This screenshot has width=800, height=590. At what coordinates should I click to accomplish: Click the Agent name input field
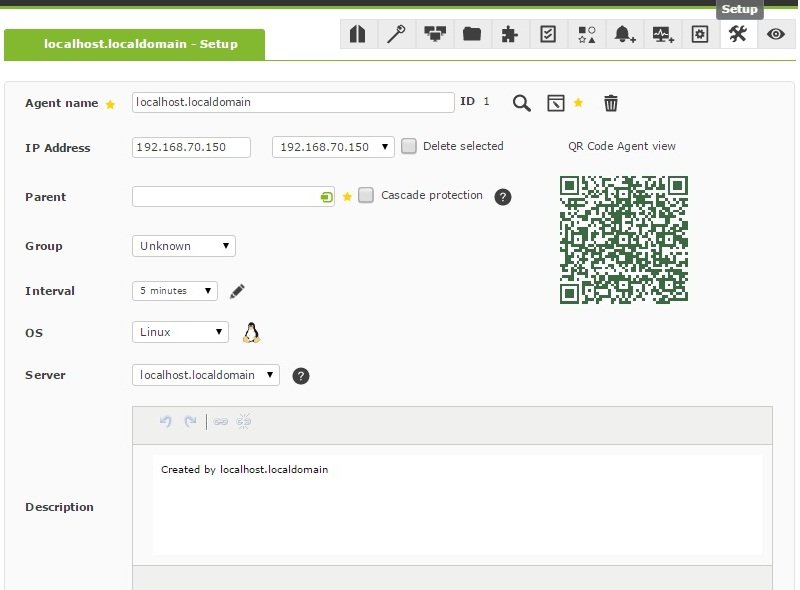[x=293, y=103]
